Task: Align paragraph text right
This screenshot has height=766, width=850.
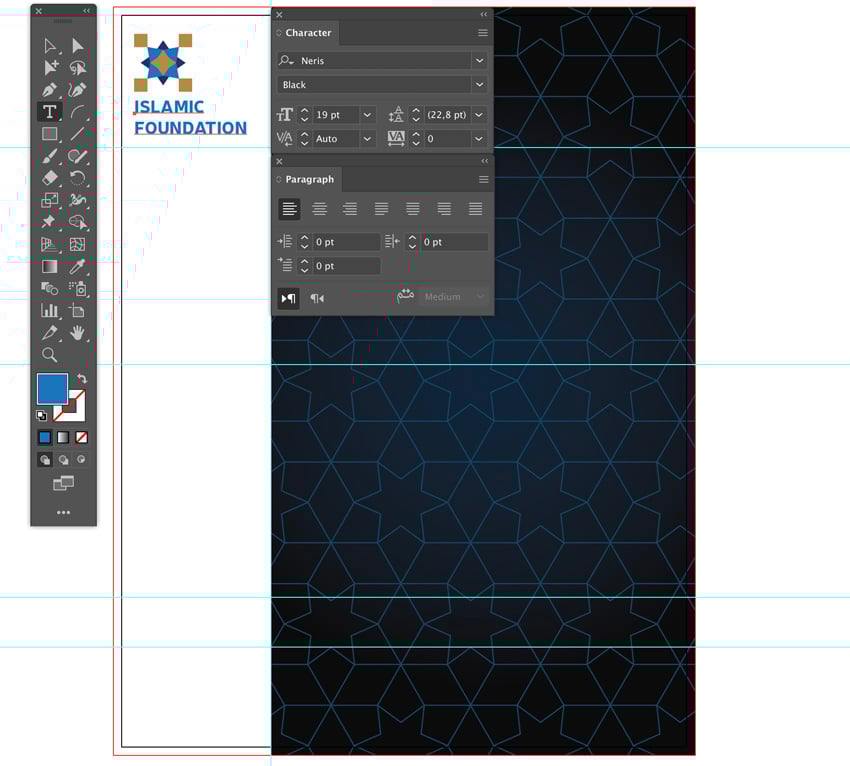Action: point(350,209)
